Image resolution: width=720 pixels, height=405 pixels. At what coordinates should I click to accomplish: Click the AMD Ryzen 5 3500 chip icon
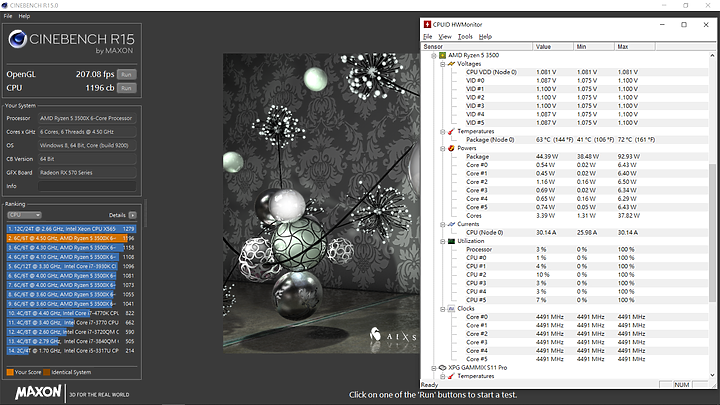click(x=443, y=56)
